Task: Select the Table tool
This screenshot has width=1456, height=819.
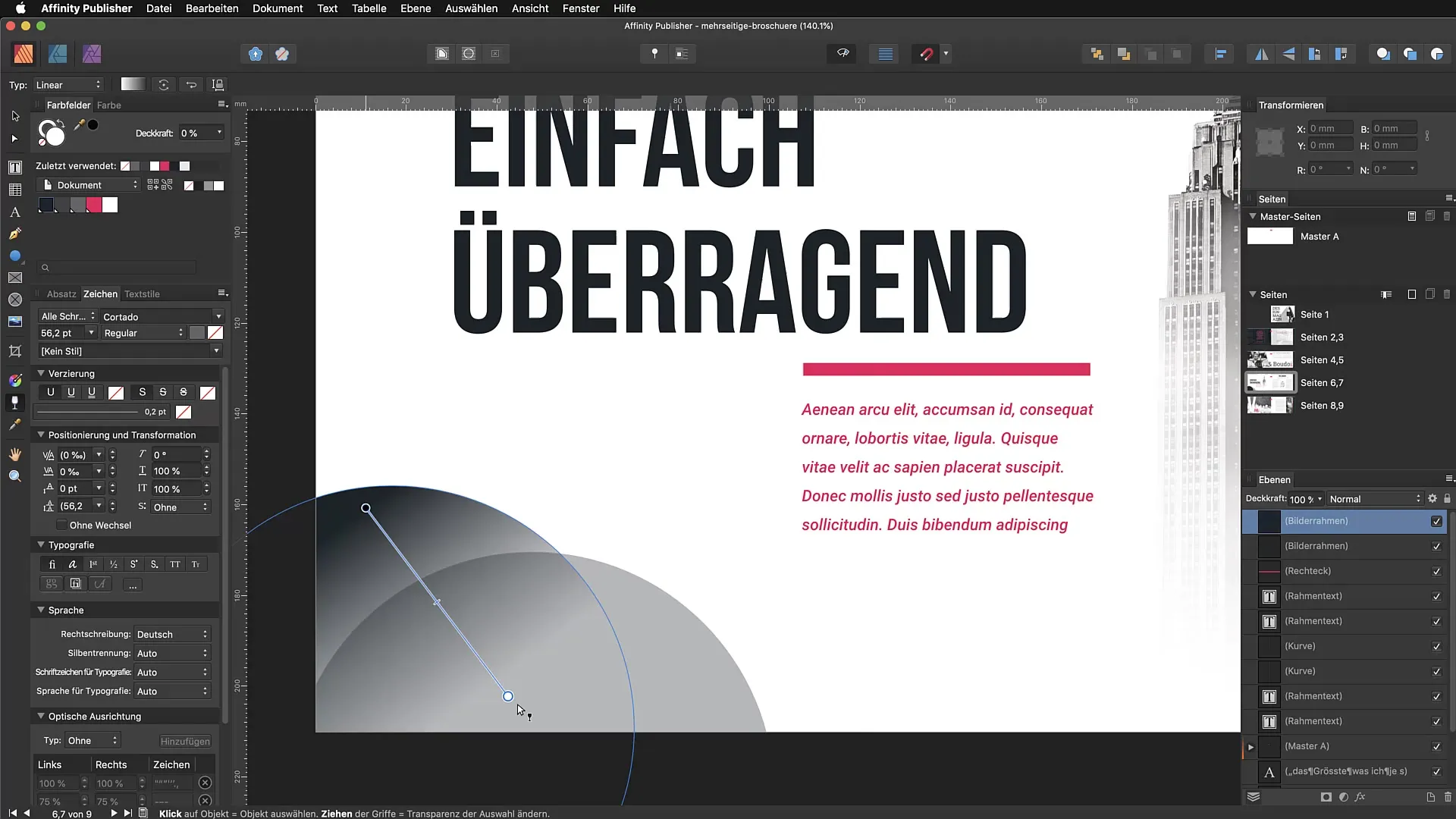Action: pos(15,190)
